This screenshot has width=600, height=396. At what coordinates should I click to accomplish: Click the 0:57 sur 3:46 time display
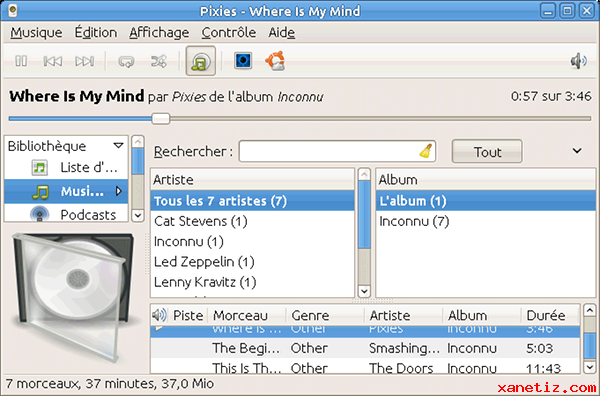[x=551, y=96]
